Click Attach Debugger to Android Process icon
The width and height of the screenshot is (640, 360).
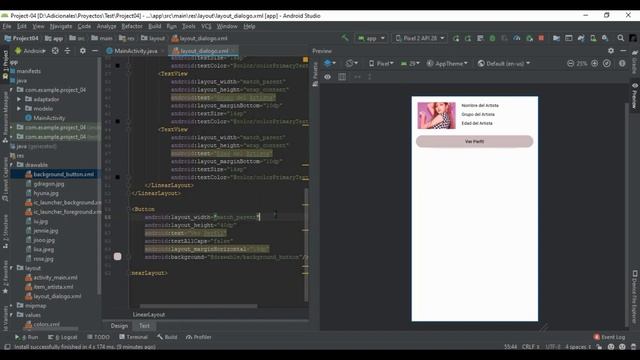pyautogui.click(x=529, y=38)
